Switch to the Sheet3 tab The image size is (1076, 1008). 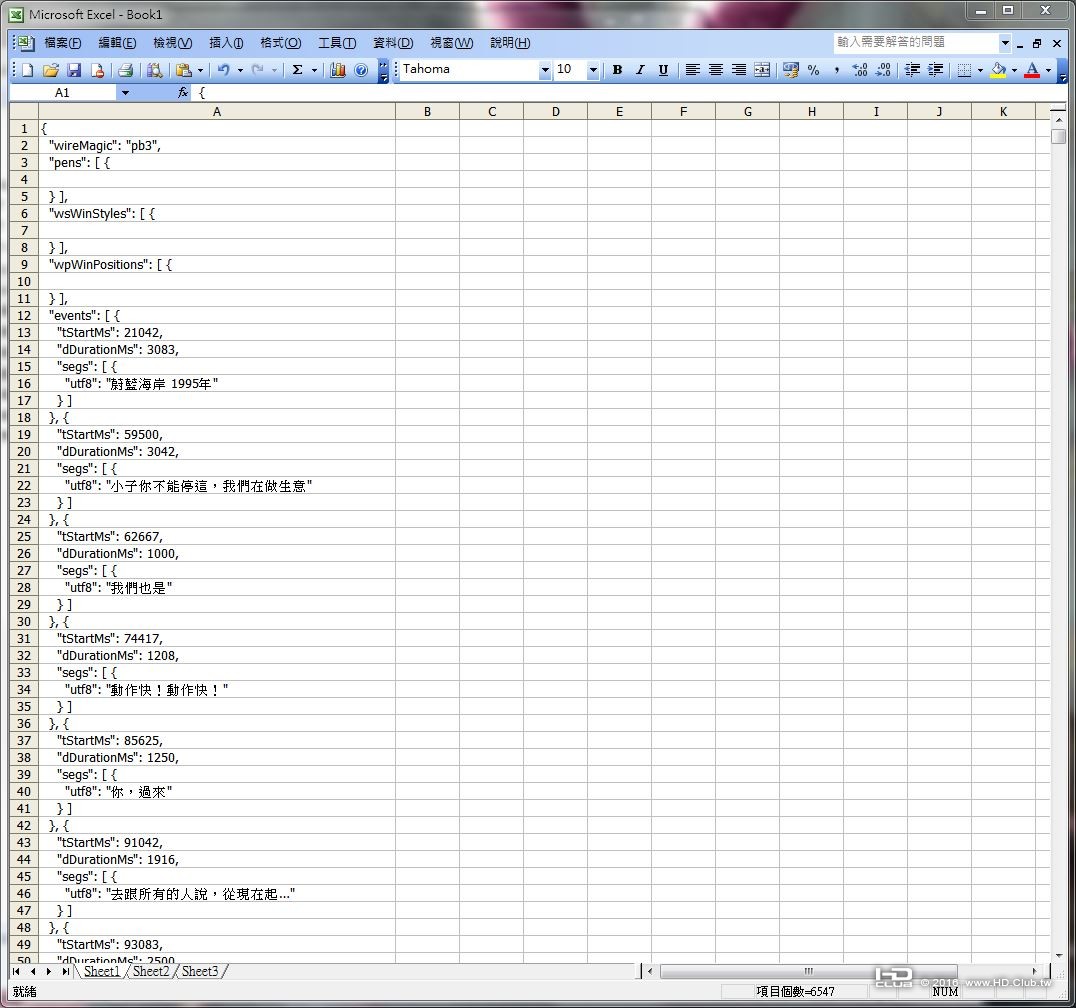pos(200,971)
